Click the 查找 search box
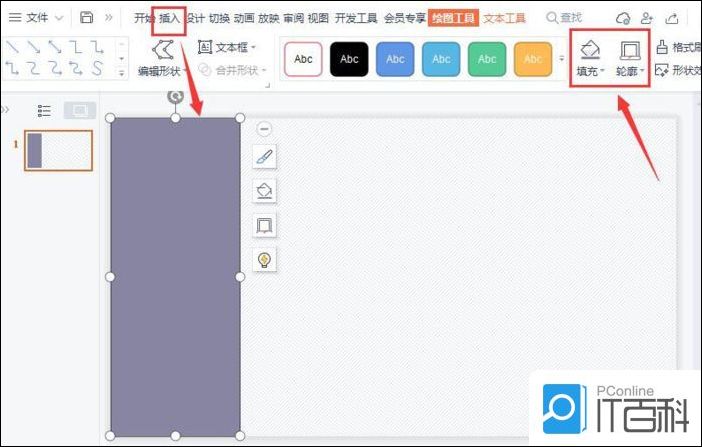The height and width of the screenshot is (447, 702). coord(564,18)
